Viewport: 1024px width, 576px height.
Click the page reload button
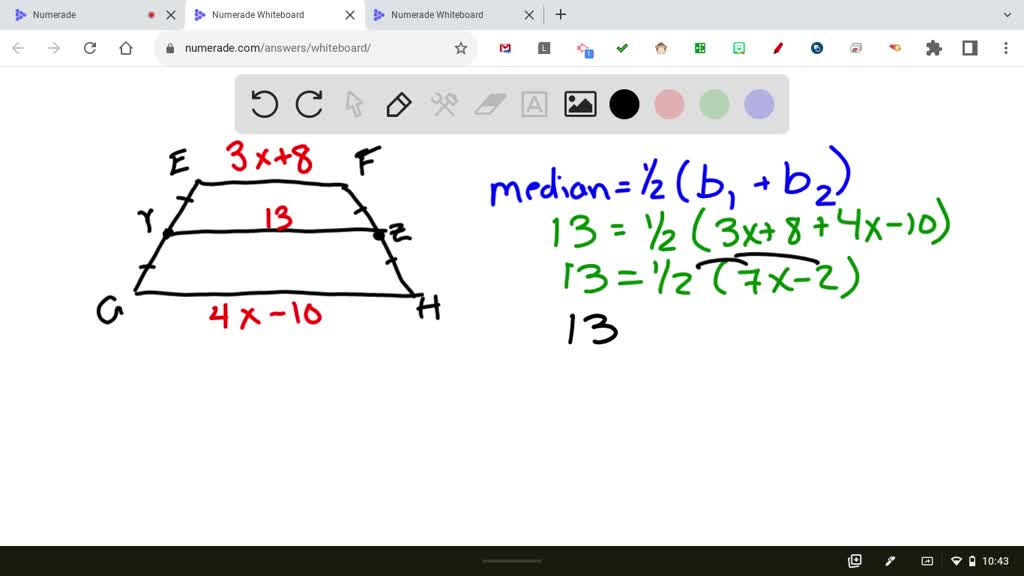click(90, 47)
